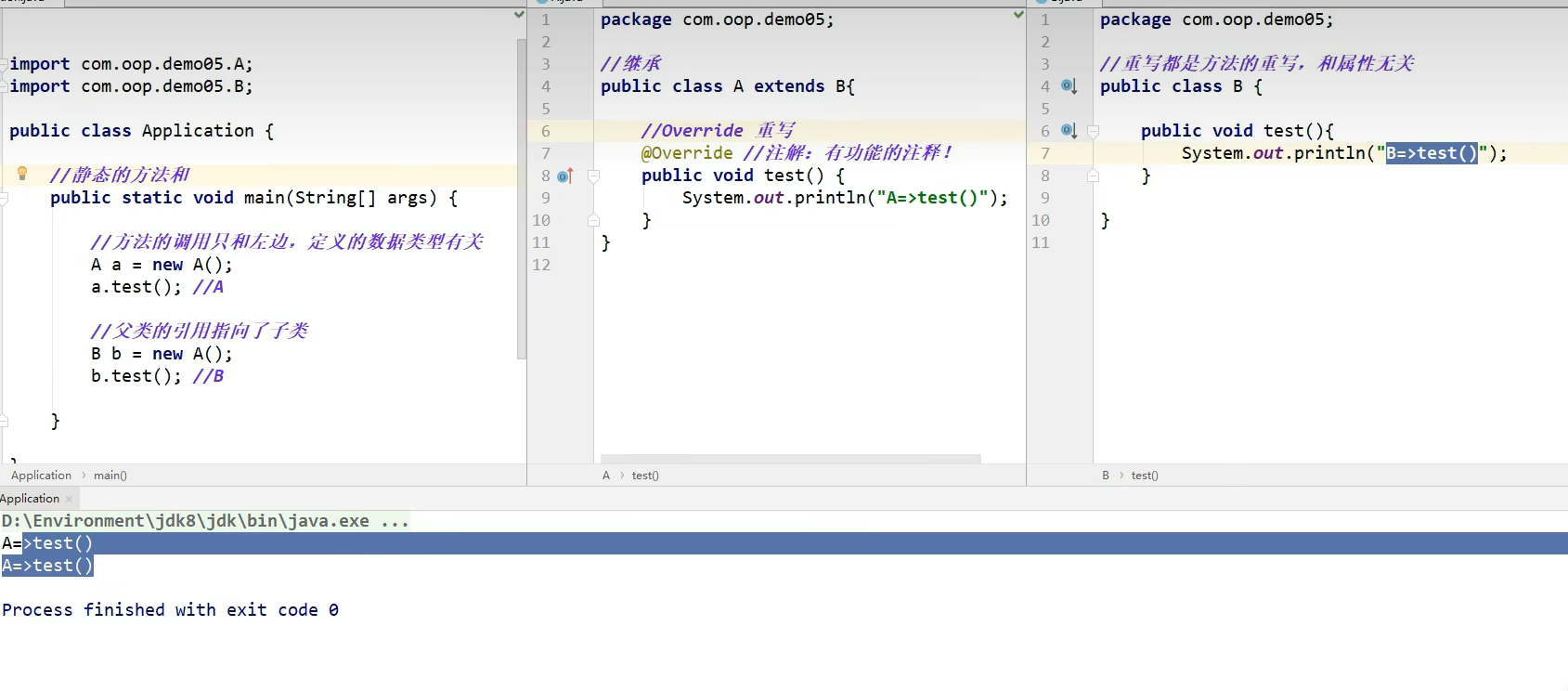Click the 'A a = new A();' line
Viewport: 1568px width, 691px height.
point(162,265)
